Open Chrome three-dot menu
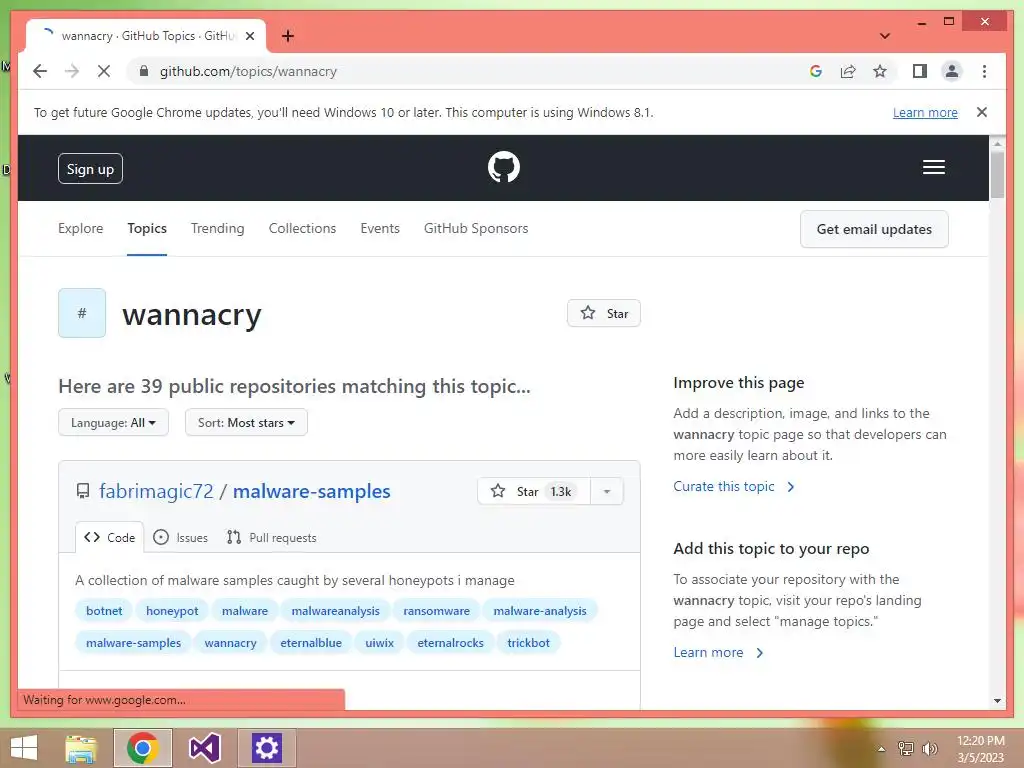This screenshot has width=1024, height=768. click(x=984, y=71)
